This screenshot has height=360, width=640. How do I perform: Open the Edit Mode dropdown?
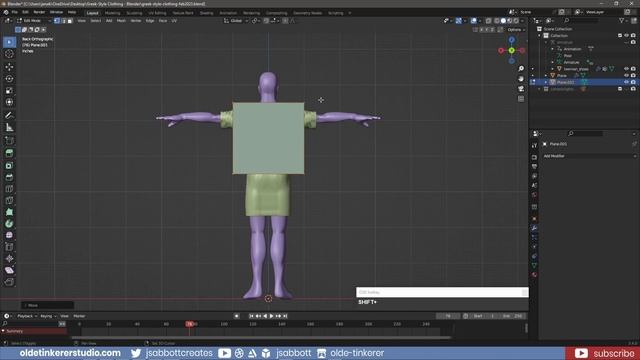[34, 21]
